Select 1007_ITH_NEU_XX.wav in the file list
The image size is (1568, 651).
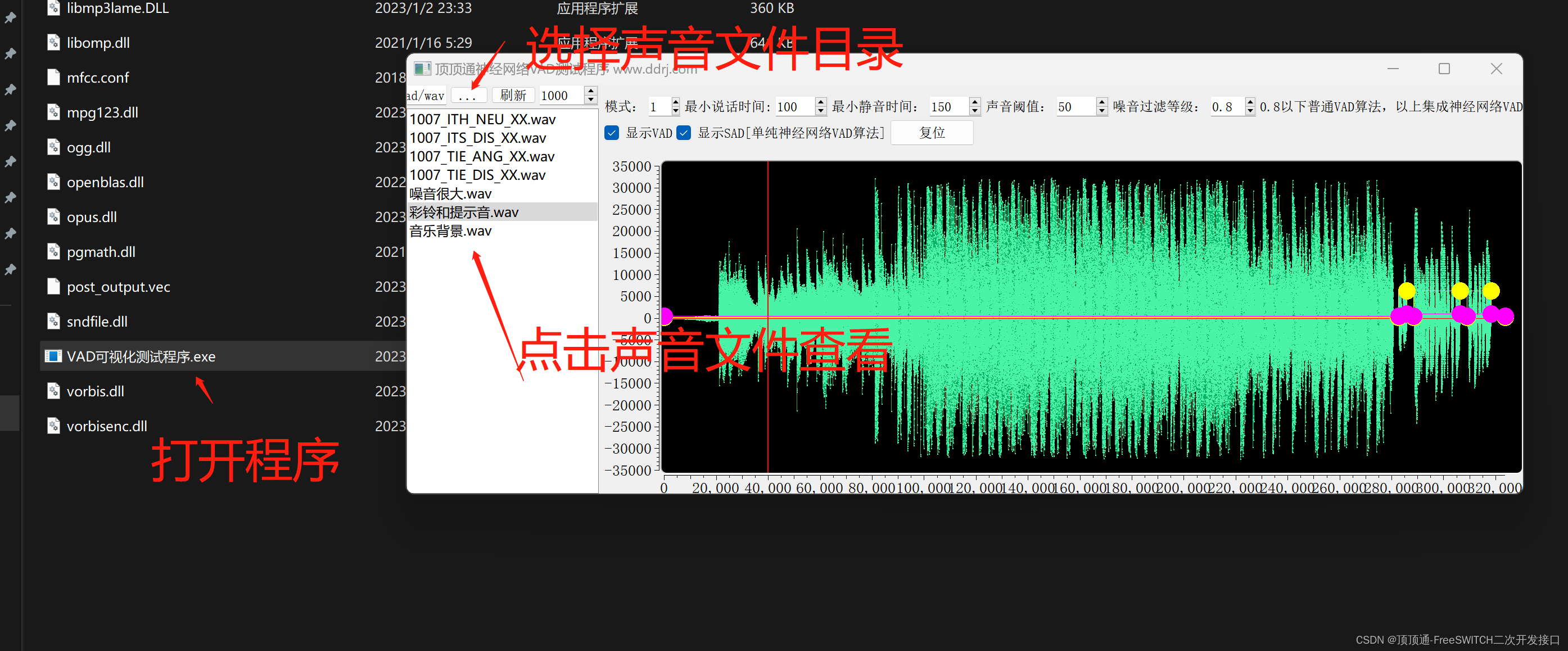[502, 119]
